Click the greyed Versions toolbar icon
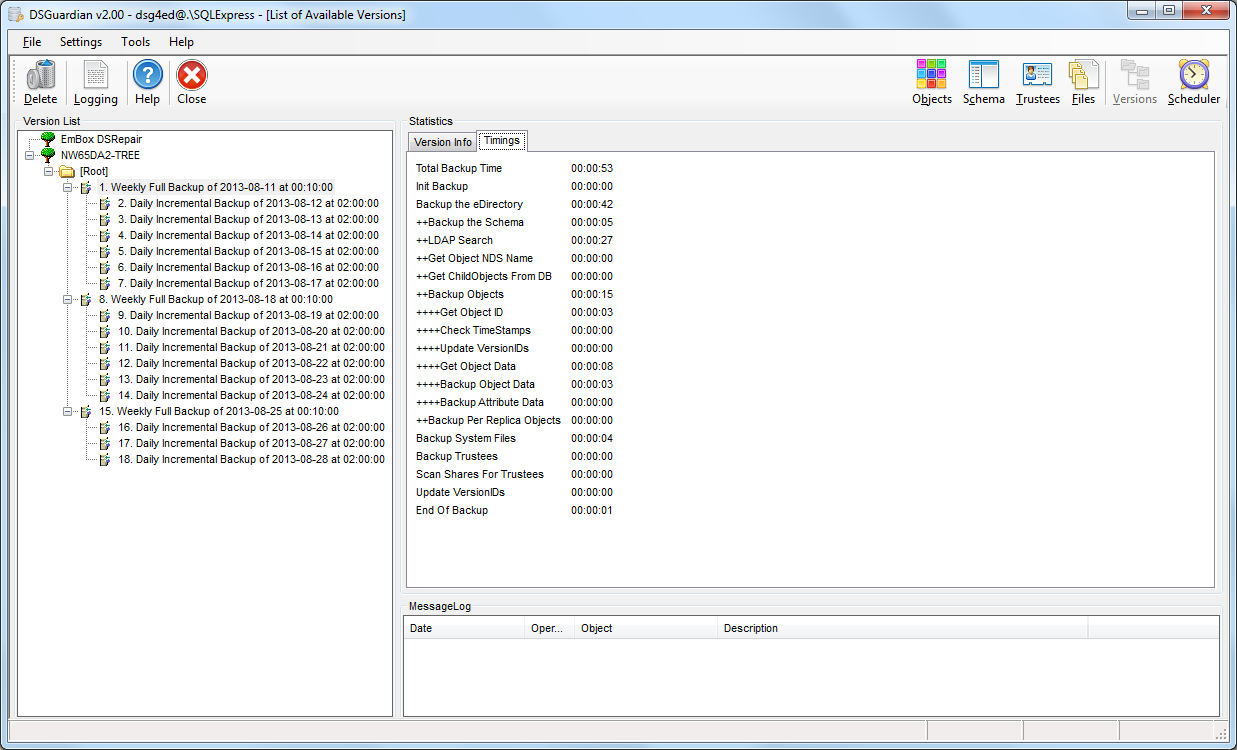The height and width of the screenshot is (750, 1237). 1135,75
